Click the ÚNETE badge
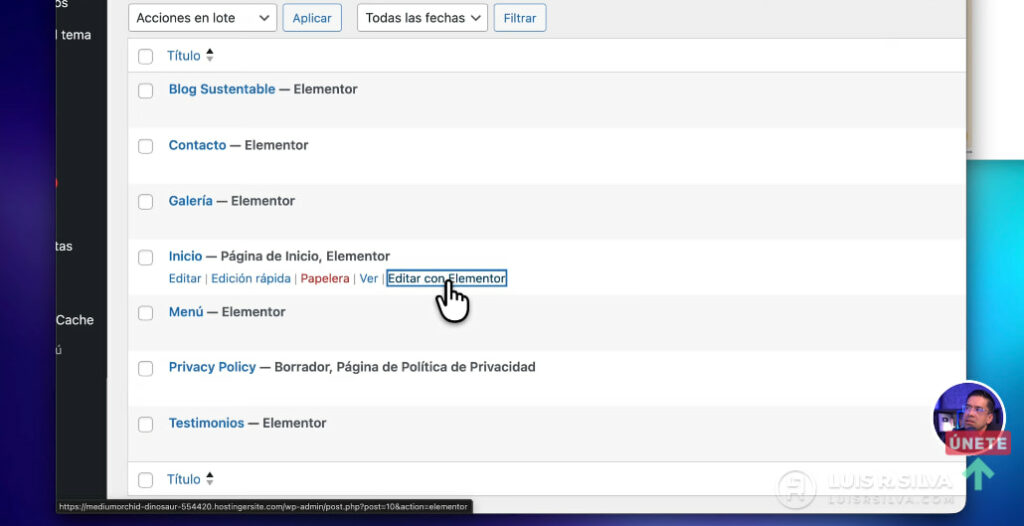The width and height of the screenshot is (1024, 526). point(978,443)
